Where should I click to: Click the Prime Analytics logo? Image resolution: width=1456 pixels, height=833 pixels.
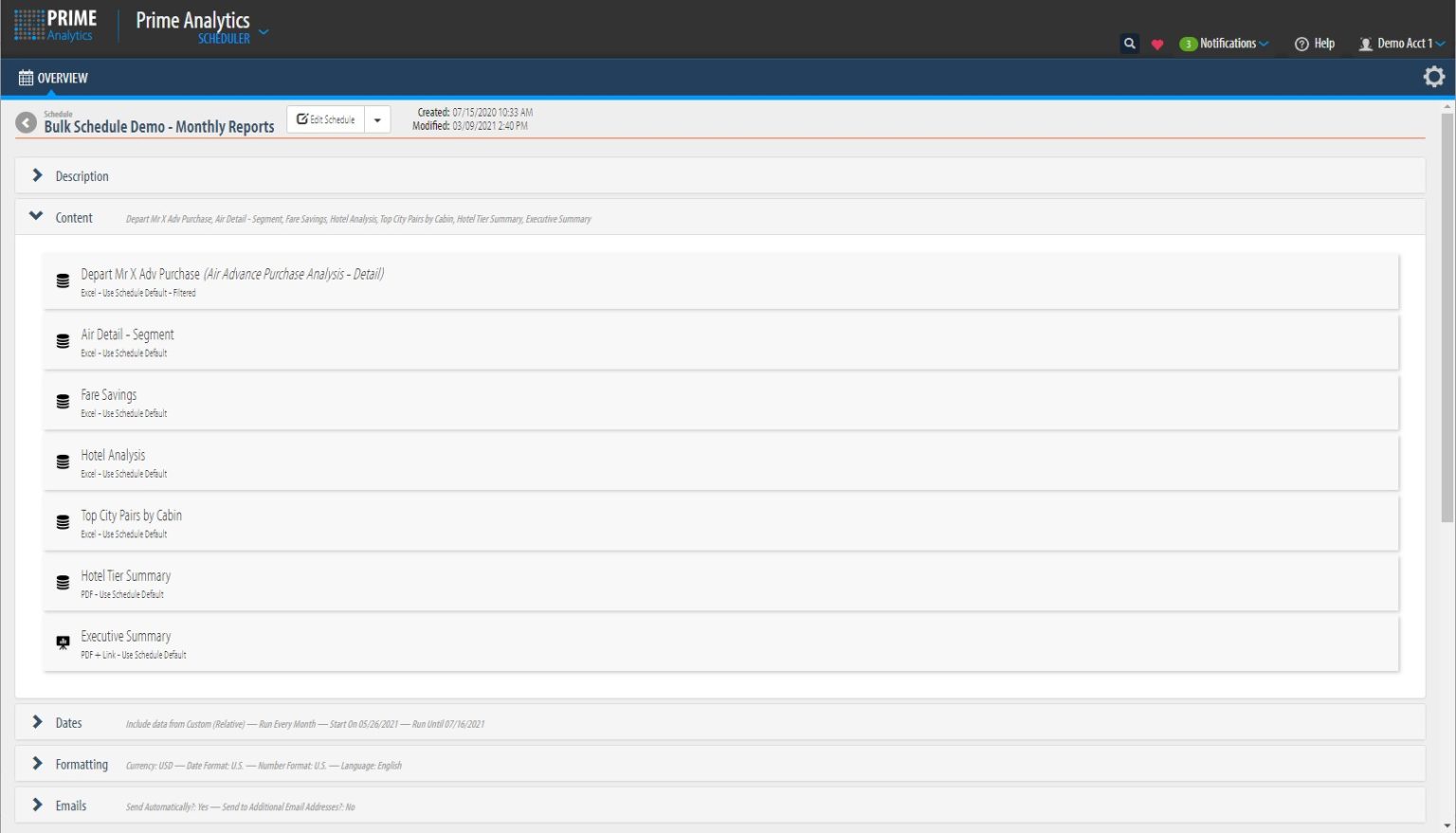pyautogui.click(x=56, y=26)
